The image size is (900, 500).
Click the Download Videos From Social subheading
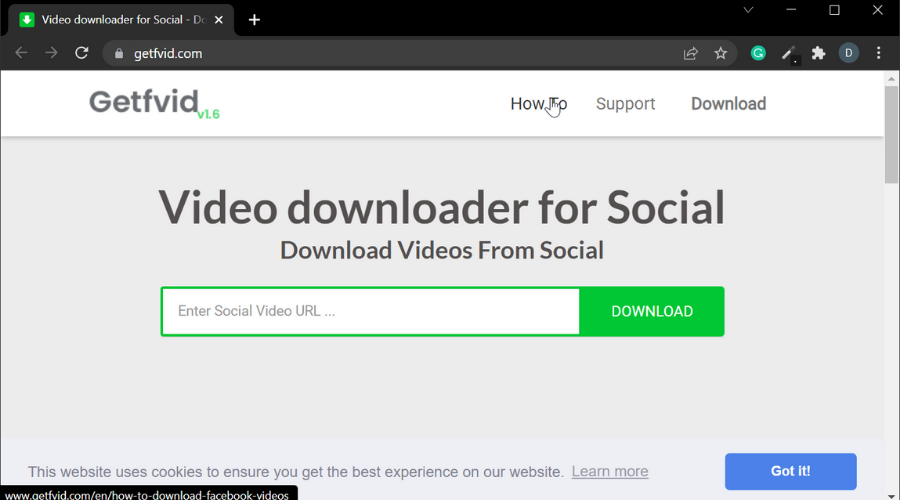pos(441,250)
